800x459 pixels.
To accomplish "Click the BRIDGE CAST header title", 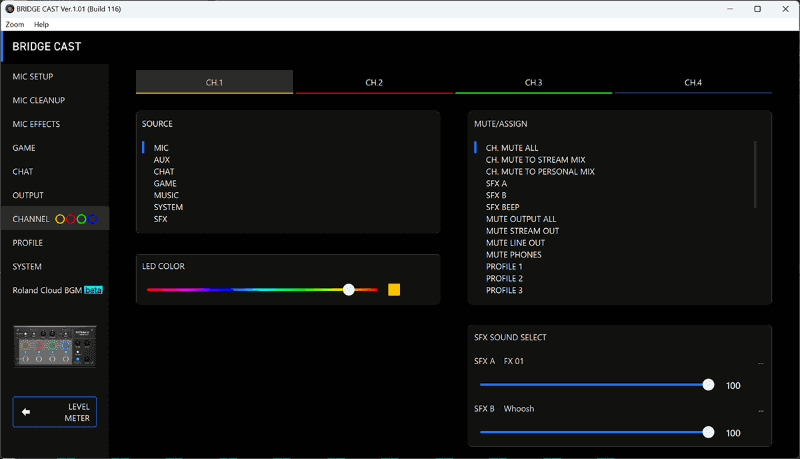I will tap(46, 46).
